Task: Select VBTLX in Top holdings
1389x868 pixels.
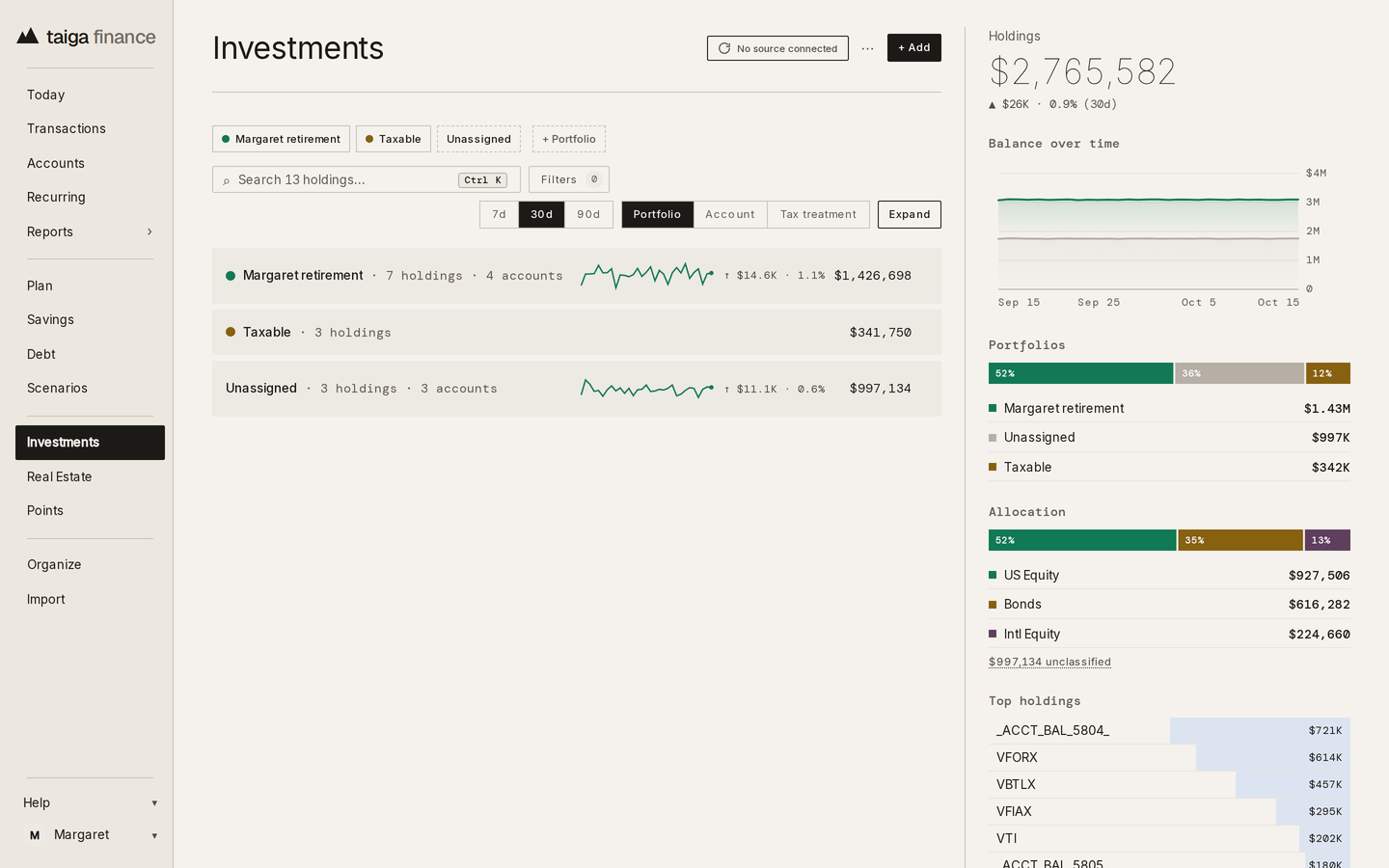Action: pos(1169,784)
